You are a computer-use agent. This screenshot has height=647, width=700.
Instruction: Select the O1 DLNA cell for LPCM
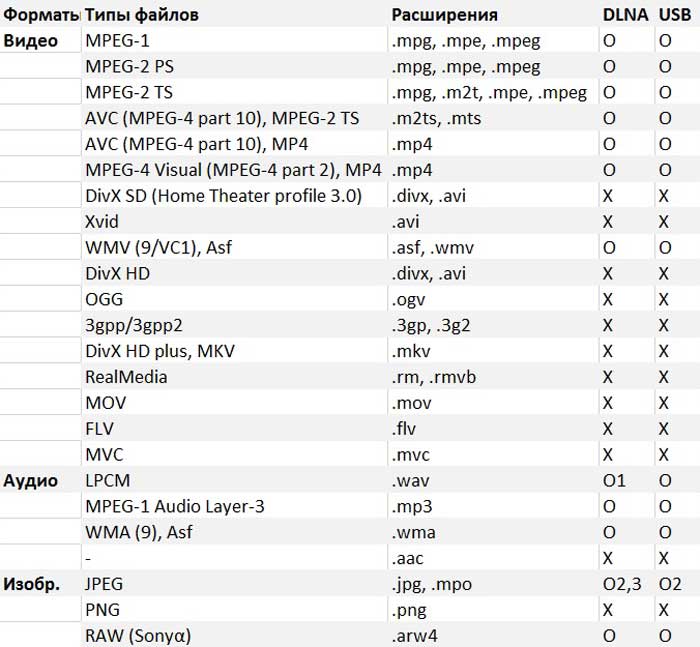(x=626, y=480)
